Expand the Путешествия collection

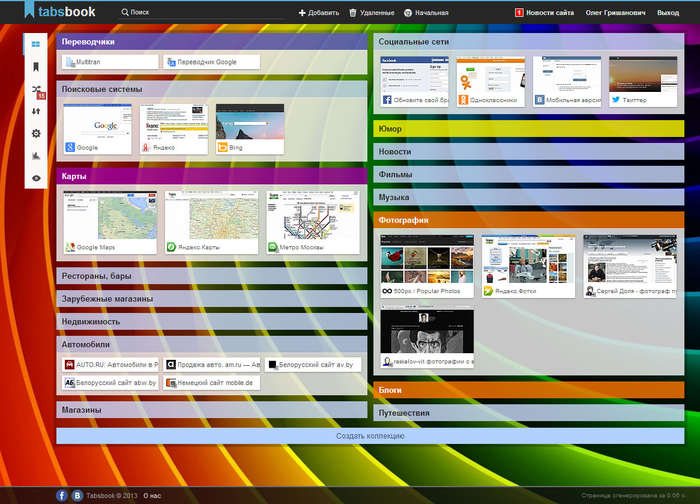[x=529, y=412]
